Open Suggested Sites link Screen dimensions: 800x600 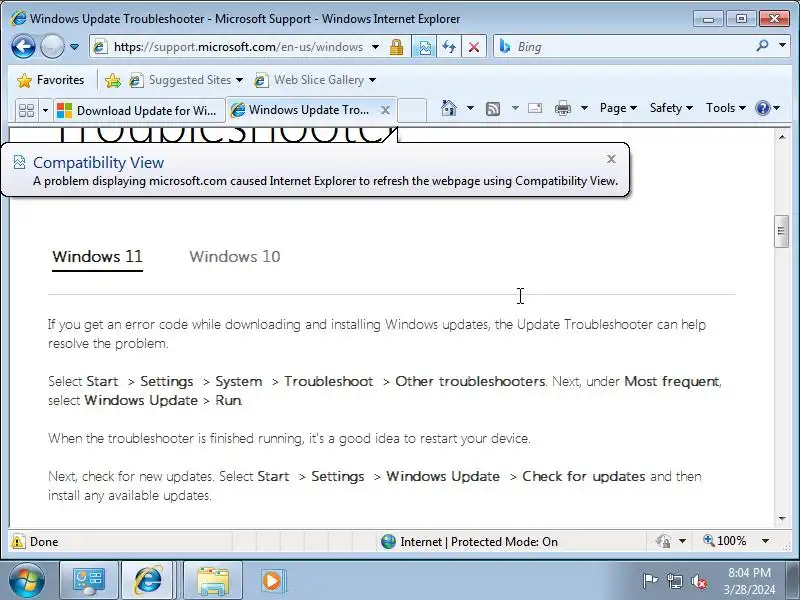coord(186,80)
